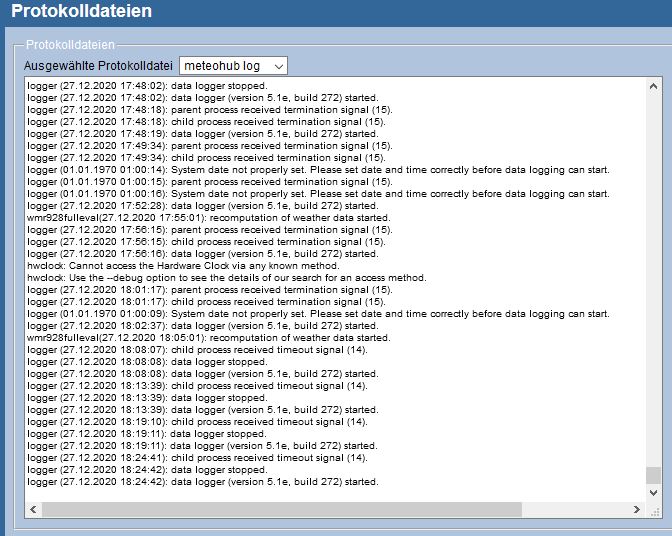672x536 pixels.
Task: Click the dropdown chevron beside meteohub log
Action: (x=278, y=66)
